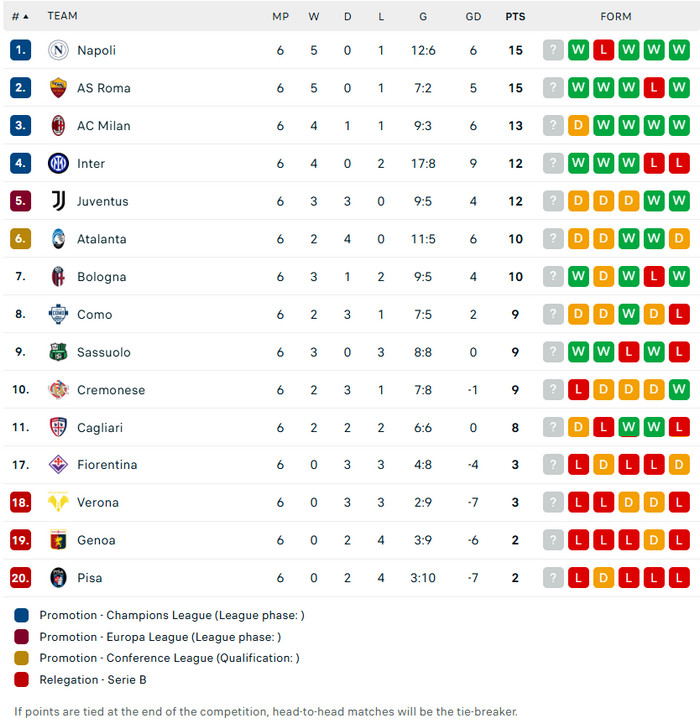Sort standings by PTS column header

[515, 16]
